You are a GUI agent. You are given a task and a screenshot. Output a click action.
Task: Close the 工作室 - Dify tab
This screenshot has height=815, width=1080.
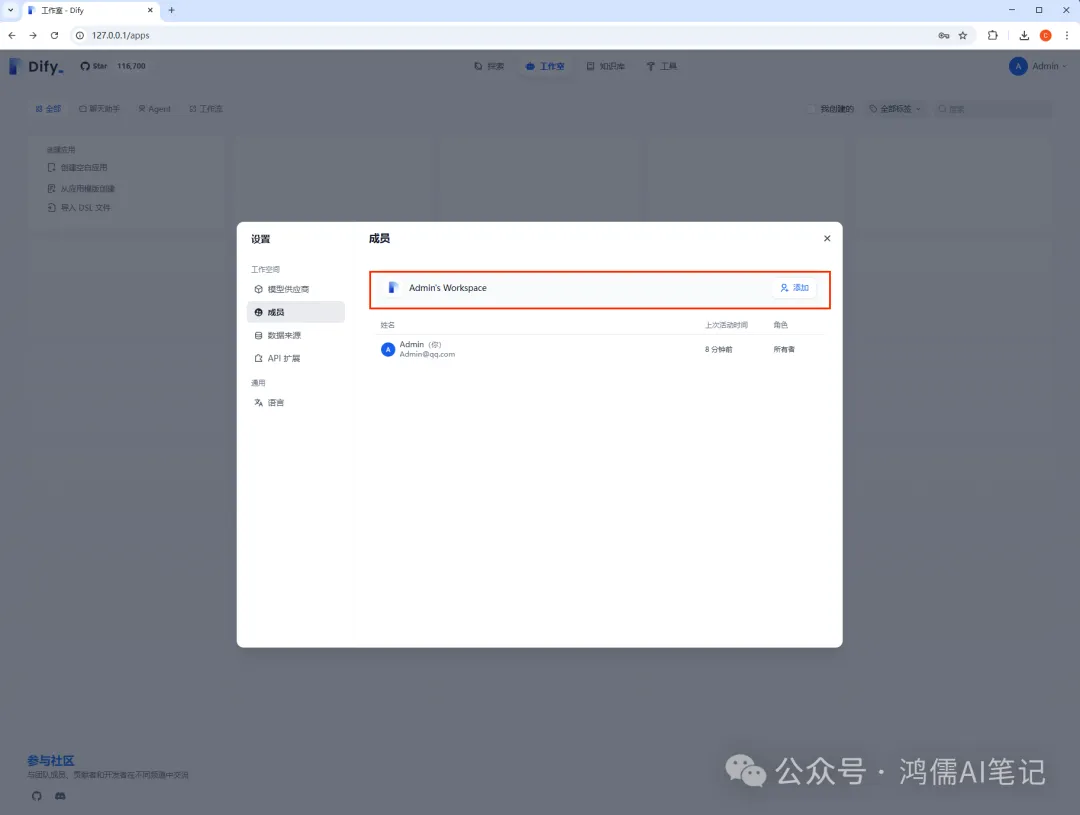tap(150, 10)
